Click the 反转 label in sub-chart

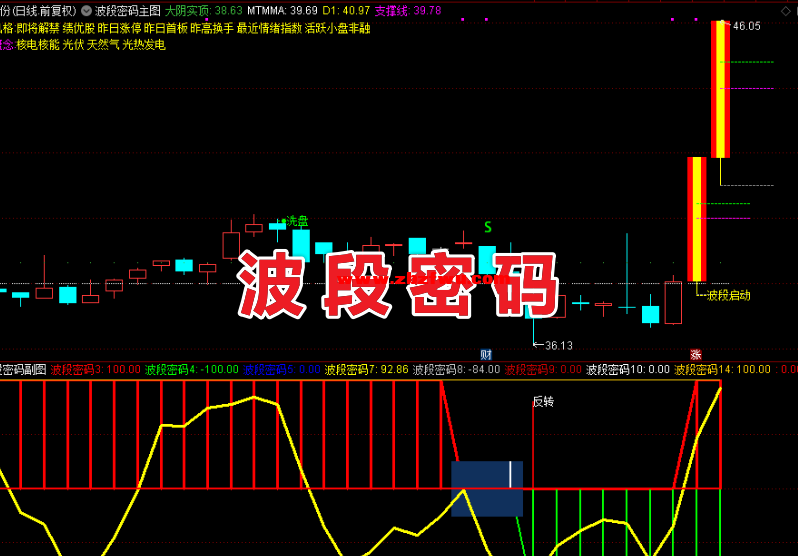coord(543,402)
